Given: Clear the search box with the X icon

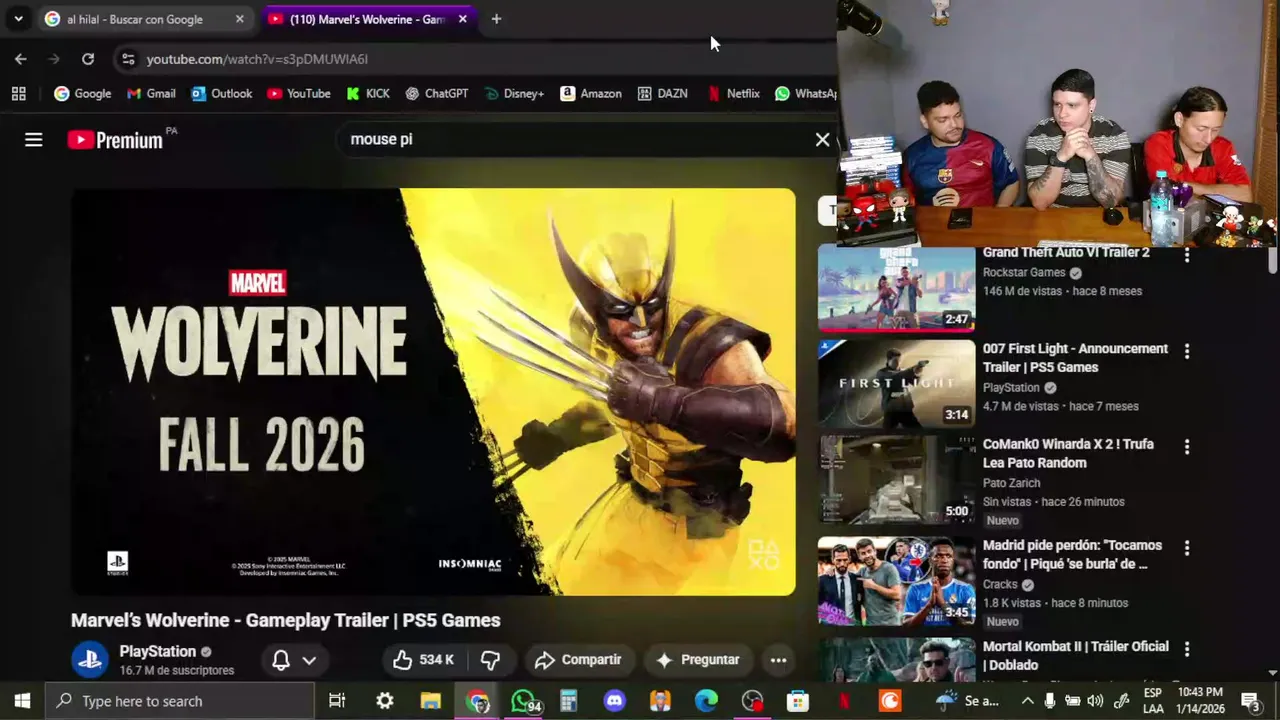Looking at the screenshot, I should 822,140.
